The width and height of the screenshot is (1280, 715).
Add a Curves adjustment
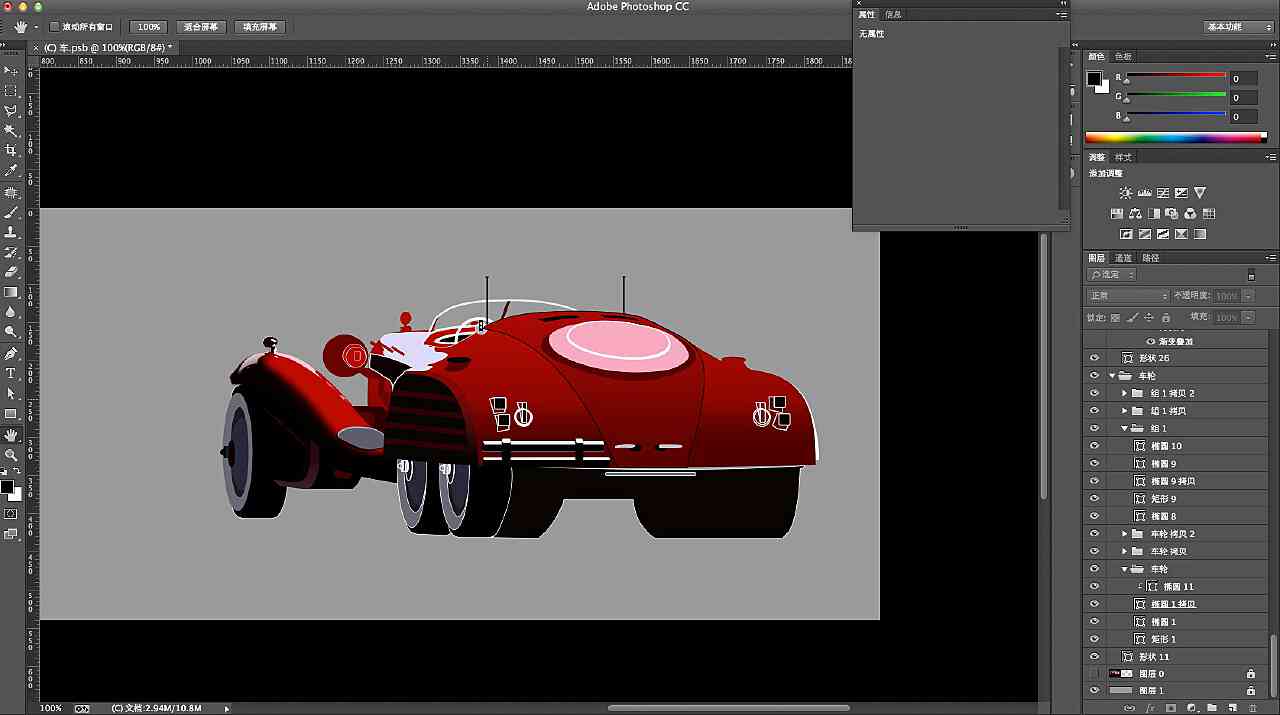(1163, 193)
